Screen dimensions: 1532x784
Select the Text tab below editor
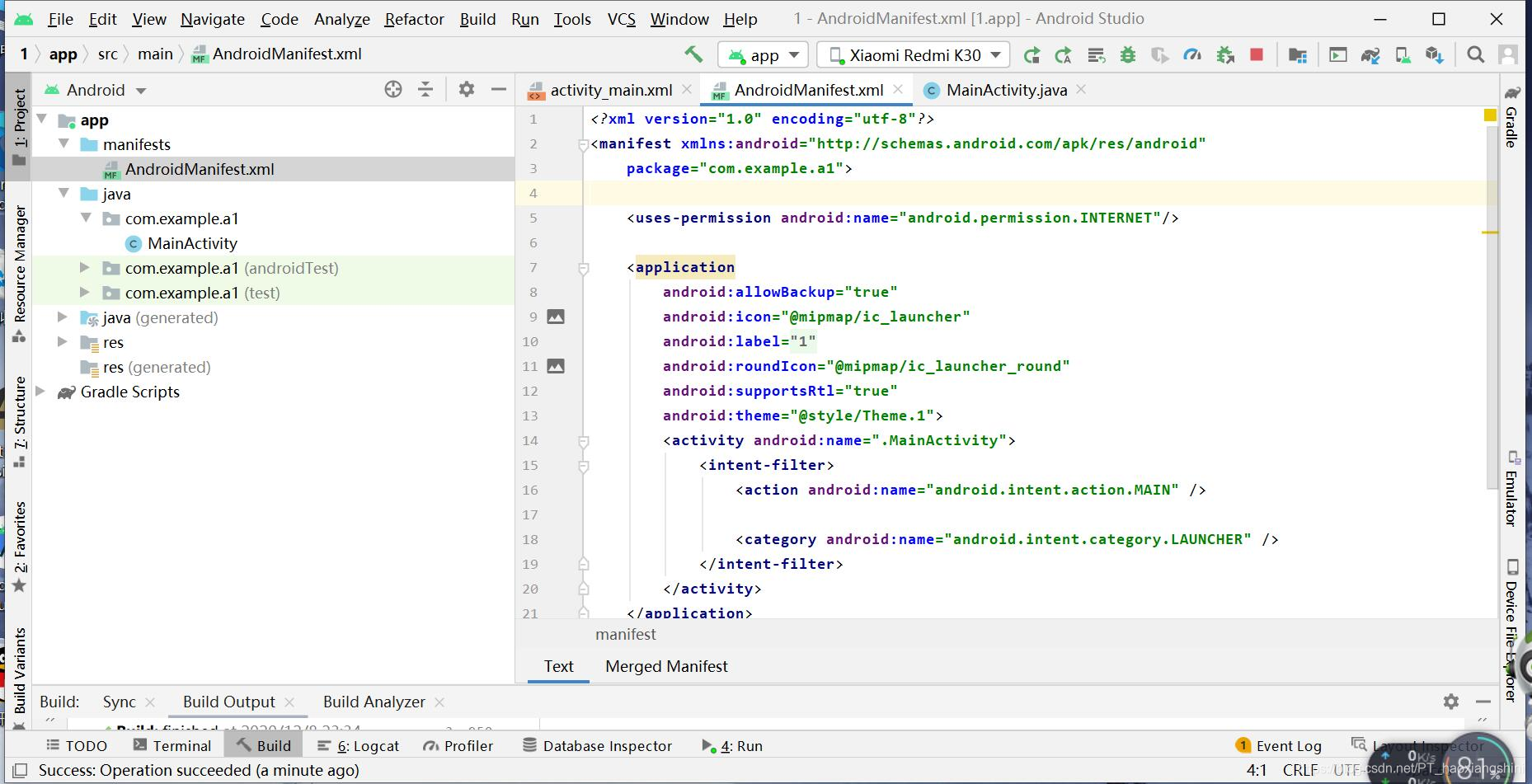click(x=558, y=666)
